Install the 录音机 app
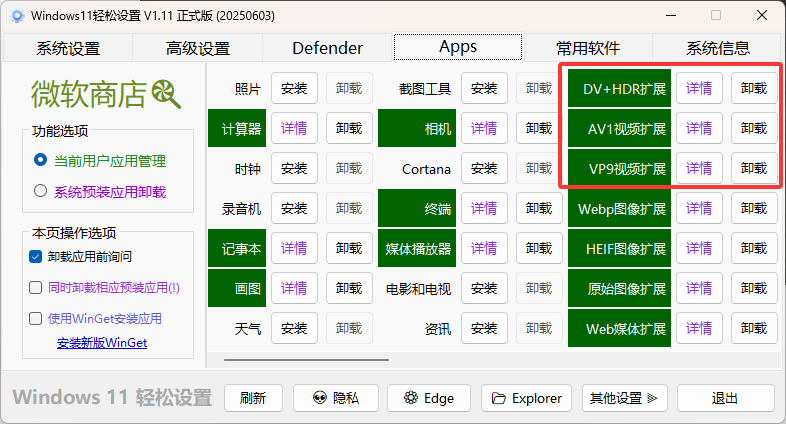Screen dimensions: 786x424 click(294, 208)
